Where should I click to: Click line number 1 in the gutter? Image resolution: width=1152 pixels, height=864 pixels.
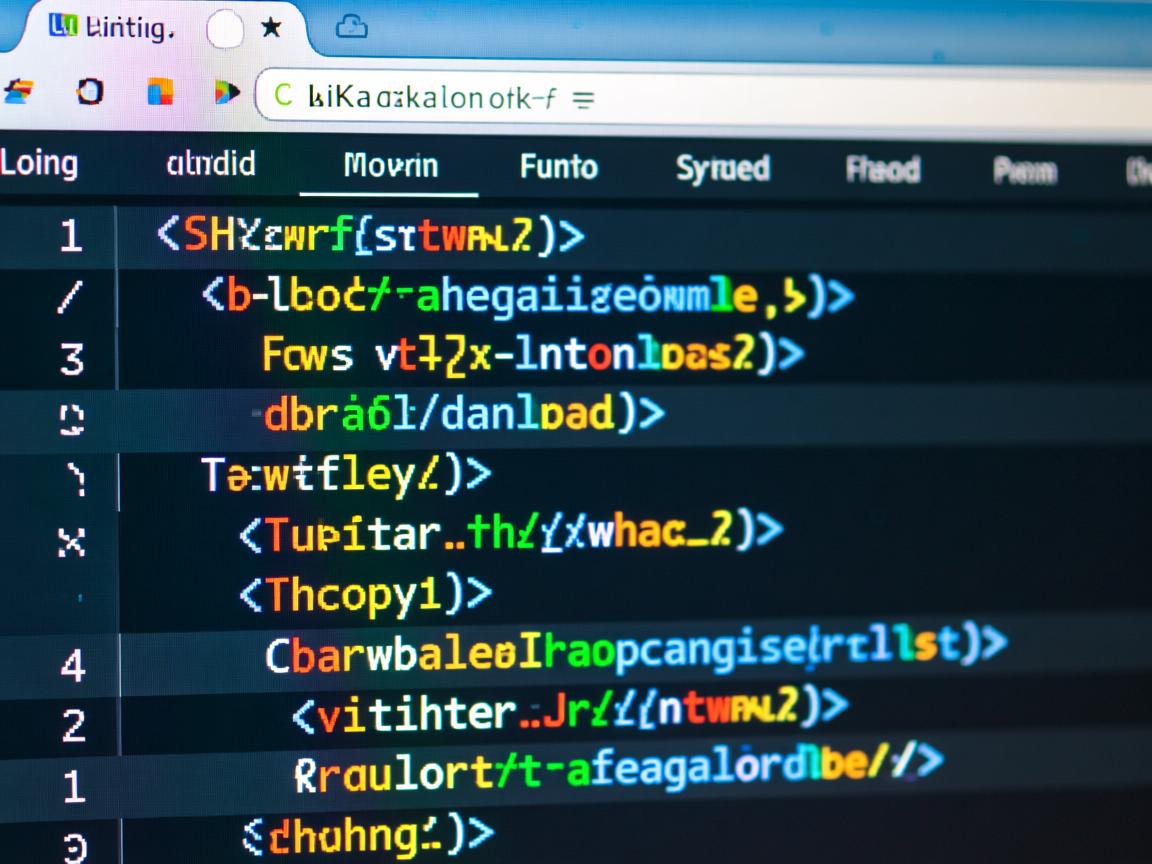click(70, 237)
